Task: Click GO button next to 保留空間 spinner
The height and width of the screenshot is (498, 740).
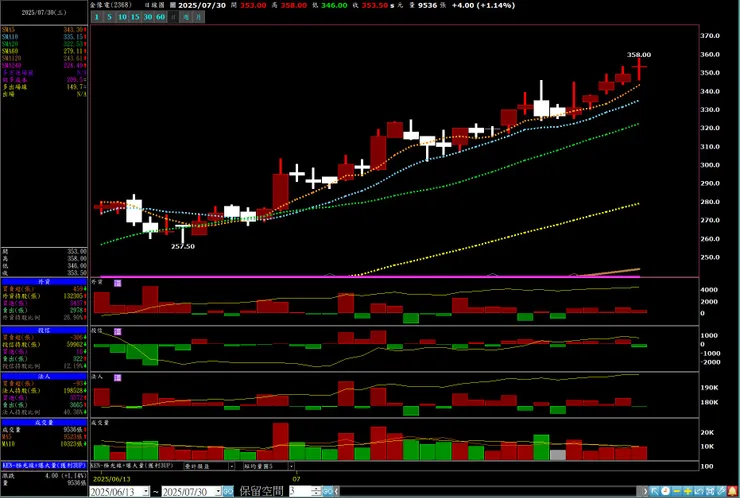Action: pos(328,491)
